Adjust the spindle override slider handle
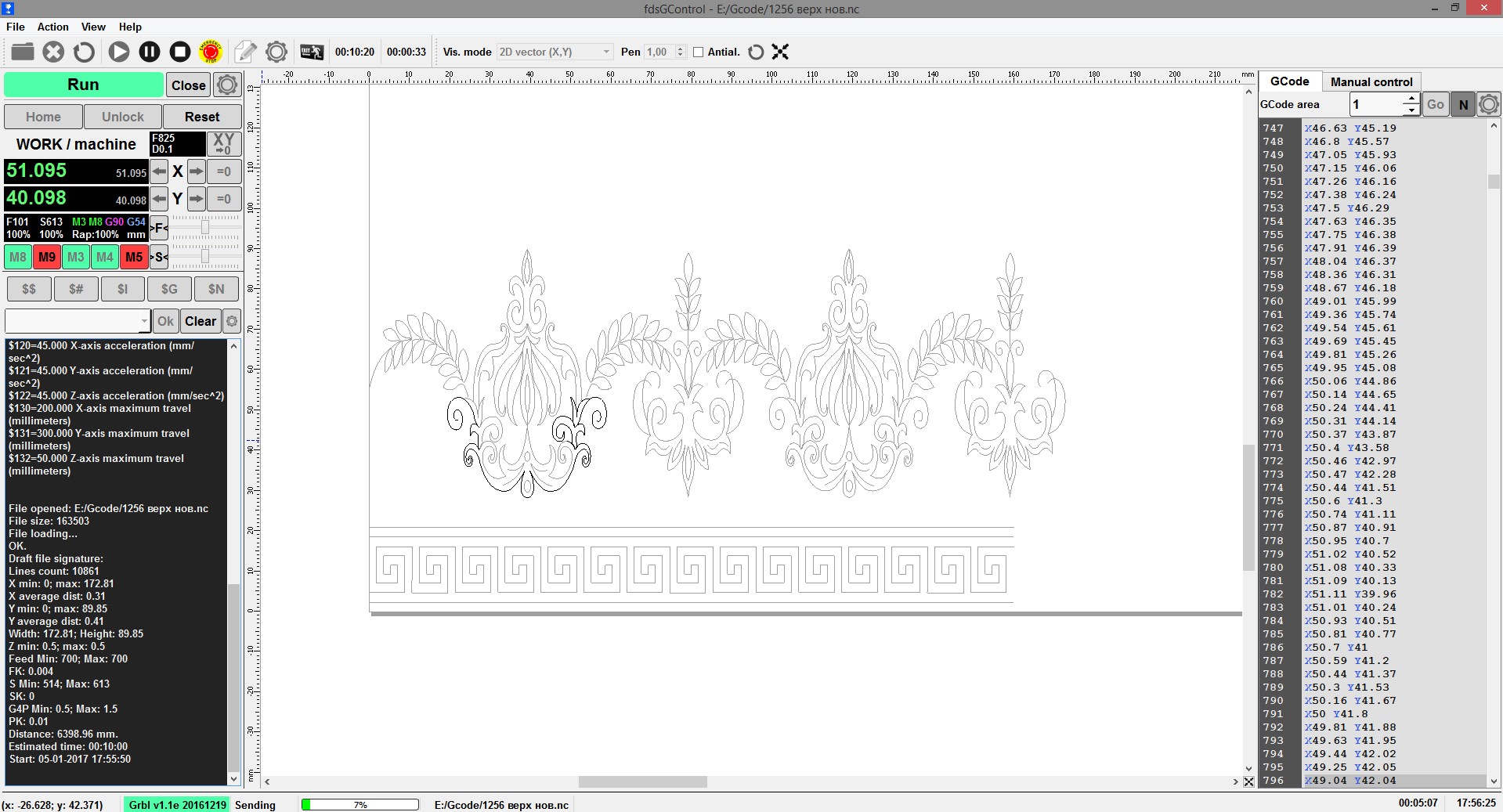 205,256
